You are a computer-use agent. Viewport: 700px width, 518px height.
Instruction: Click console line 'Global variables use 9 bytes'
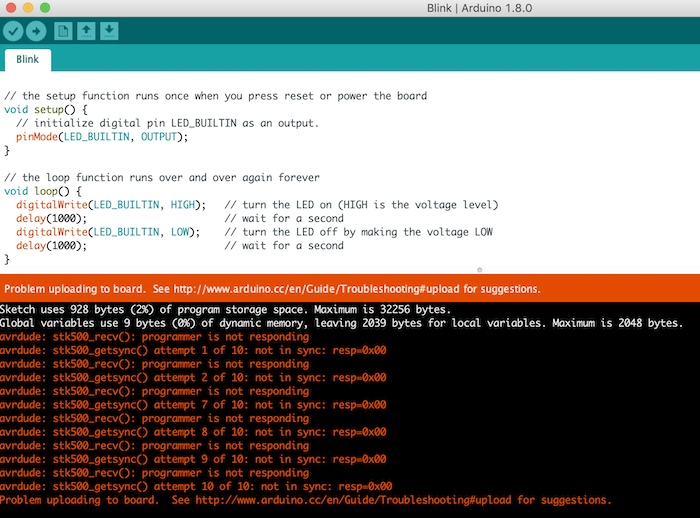click(x=342, y=323)
